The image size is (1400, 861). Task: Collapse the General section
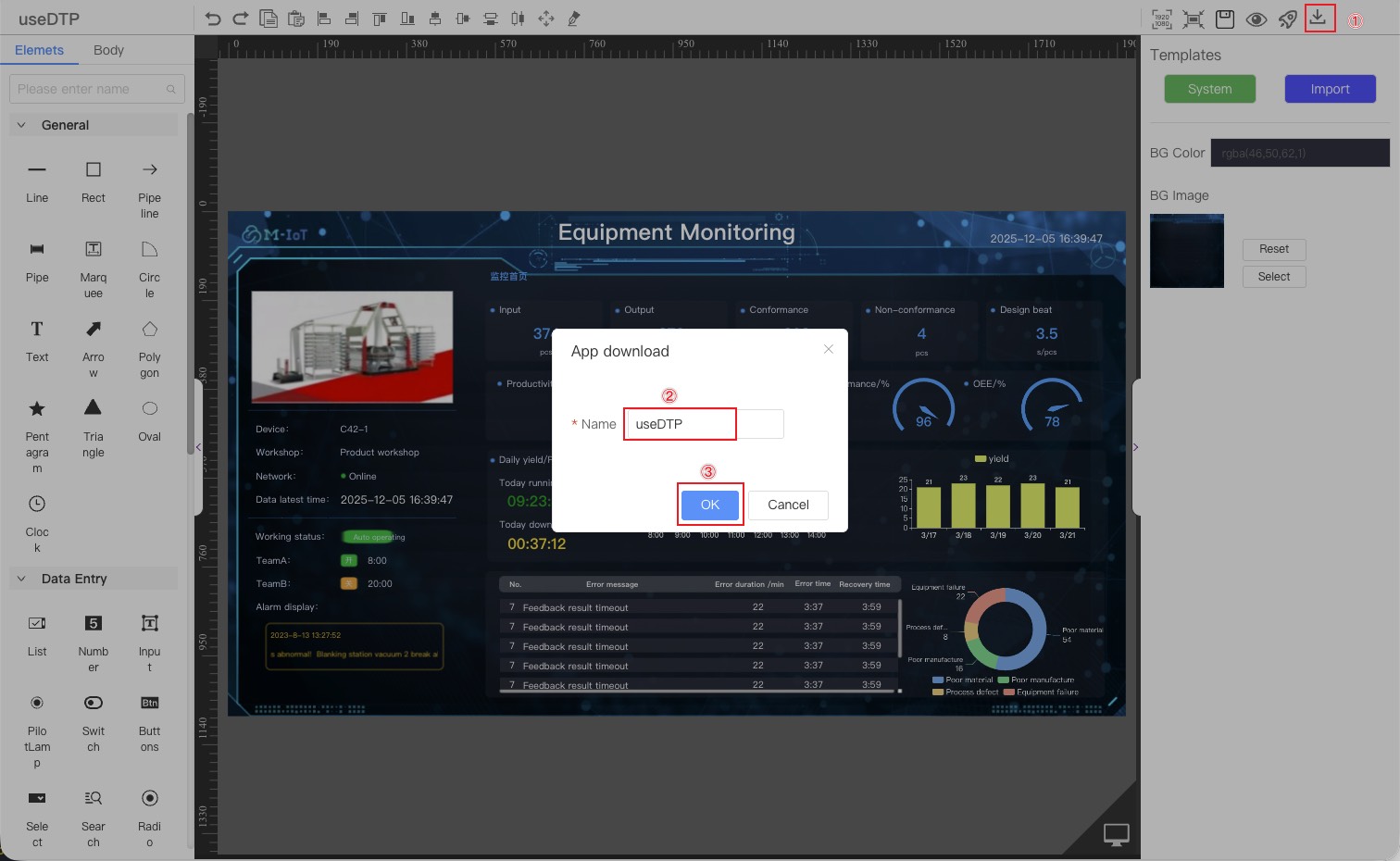click(21, 125)
